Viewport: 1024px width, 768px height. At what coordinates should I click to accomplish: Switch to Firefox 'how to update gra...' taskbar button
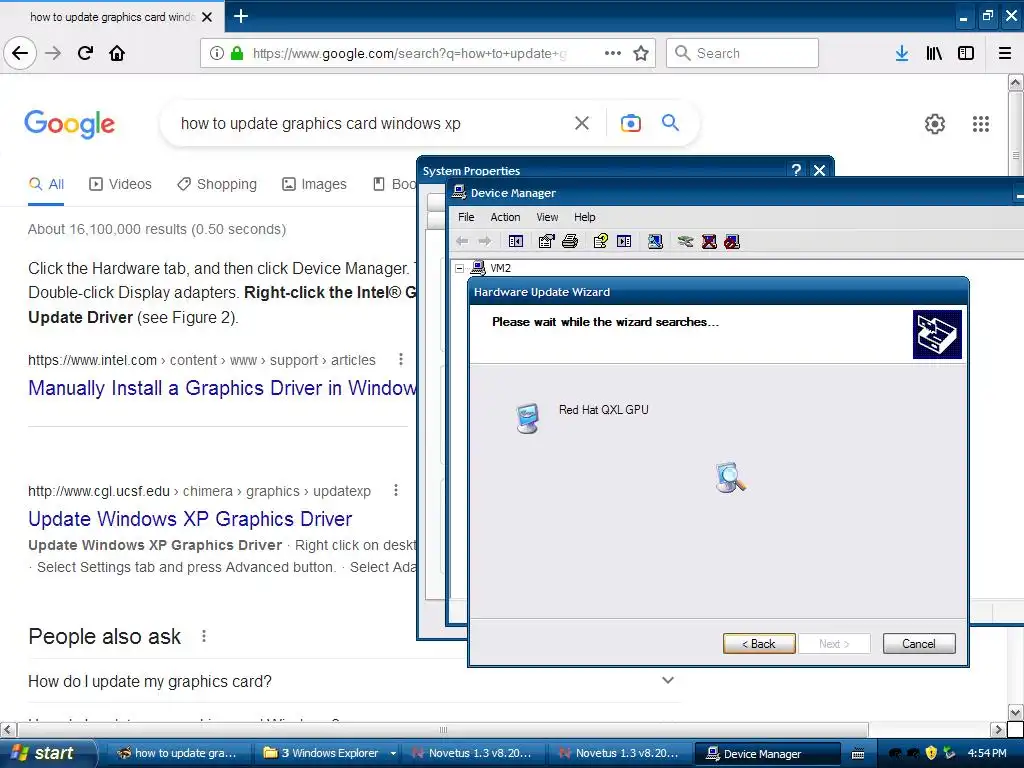coord(178,754)
